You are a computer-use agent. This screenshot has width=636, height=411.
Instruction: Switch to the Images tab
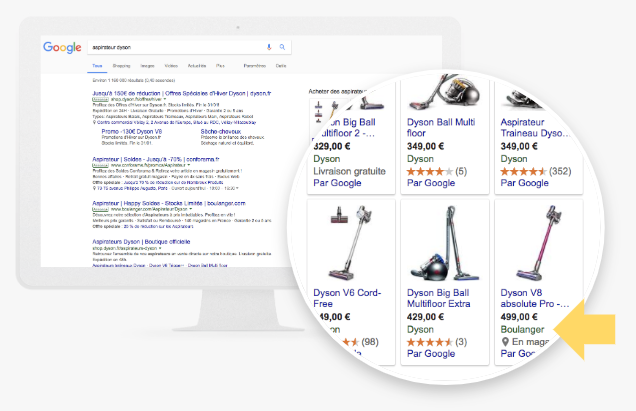[147, 66]
